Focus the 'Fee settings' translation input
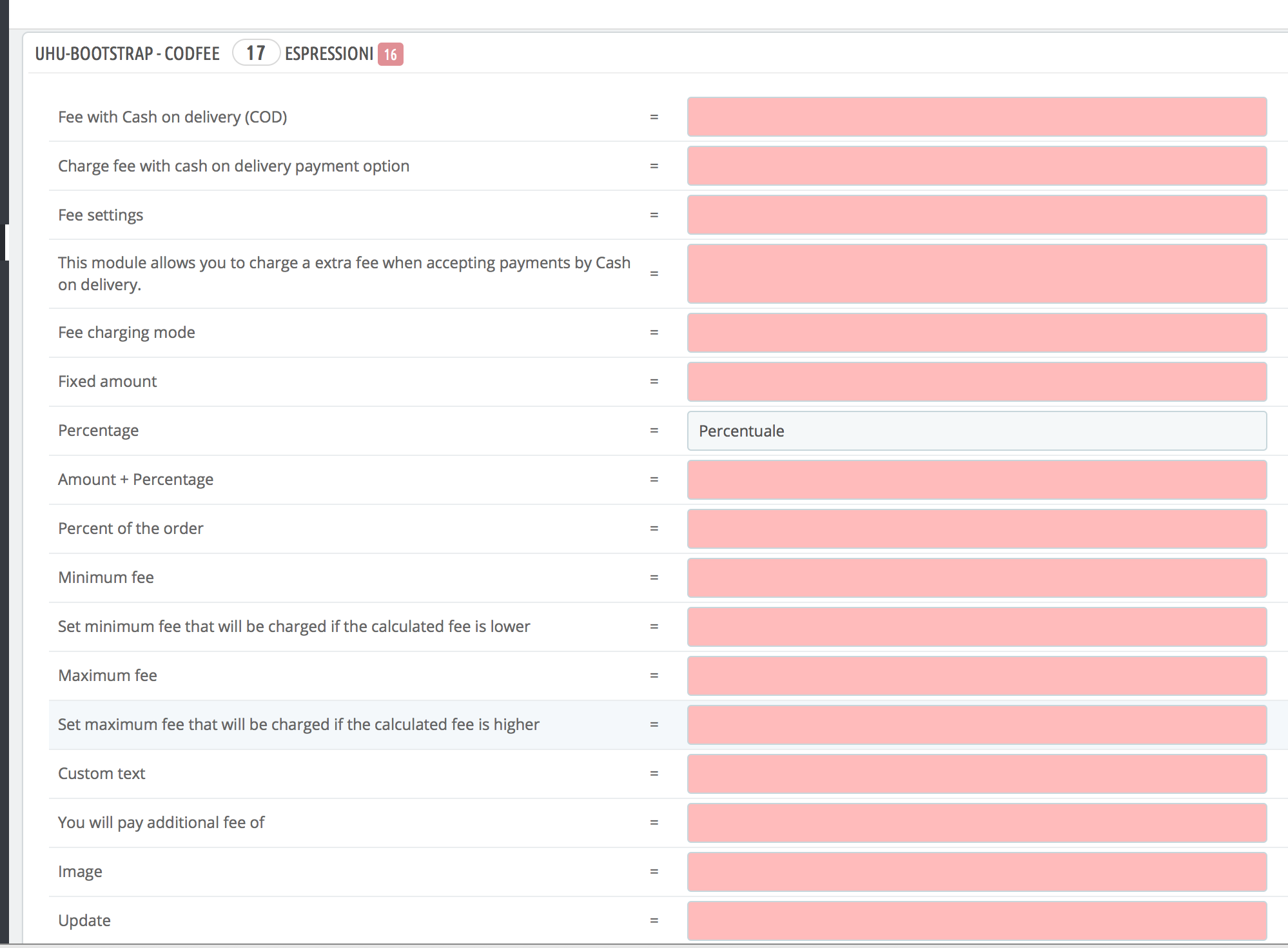 976,215
